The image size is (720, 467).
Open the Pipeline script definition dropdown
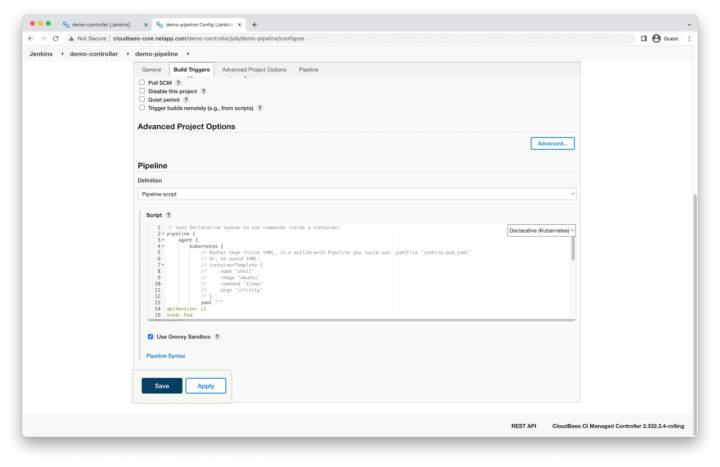(x=357, y=193)
